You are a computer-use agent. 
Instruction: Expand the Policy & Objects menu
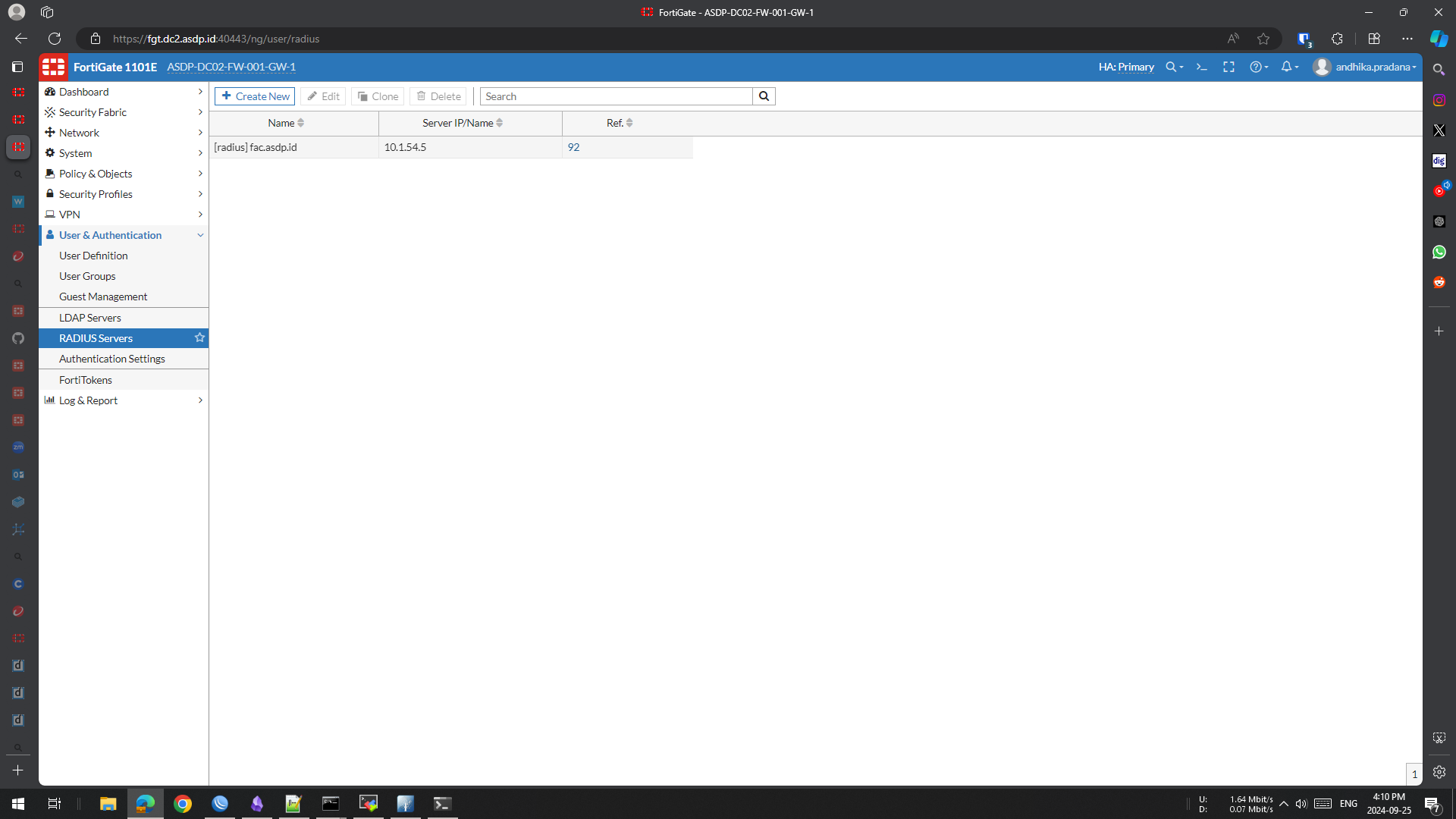[x=124, y=174]
